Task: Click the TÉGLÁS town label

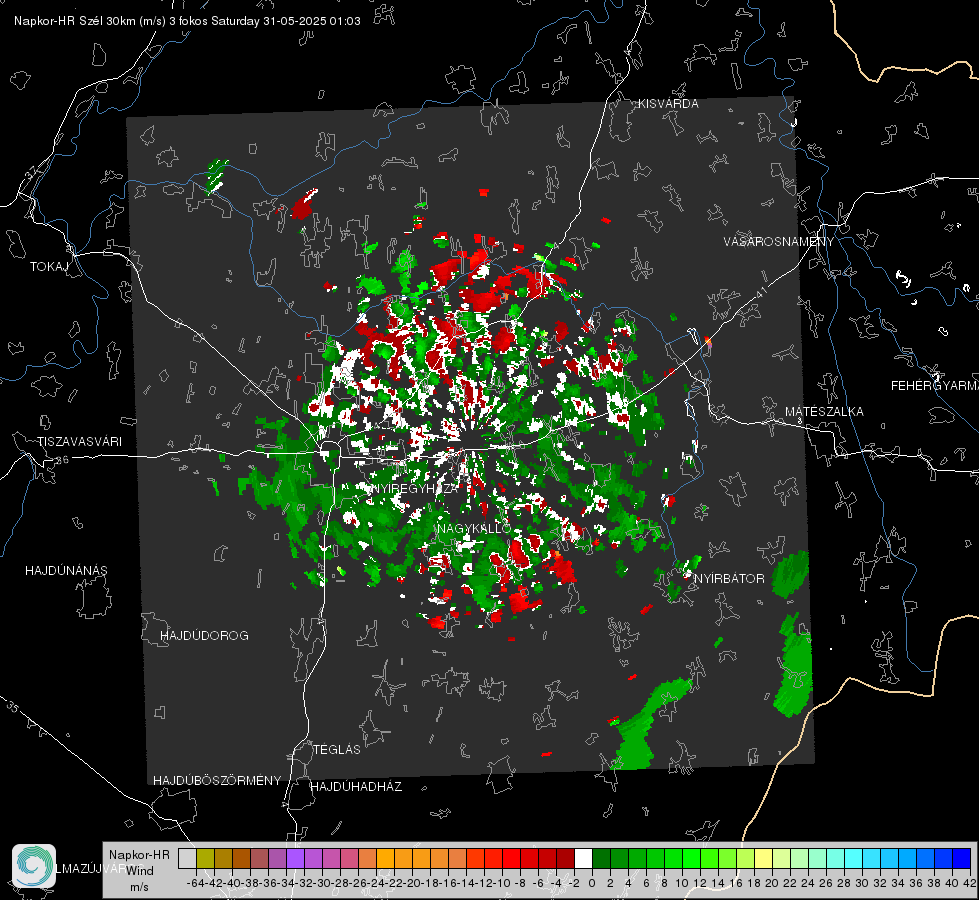Action: coord(337,750)
